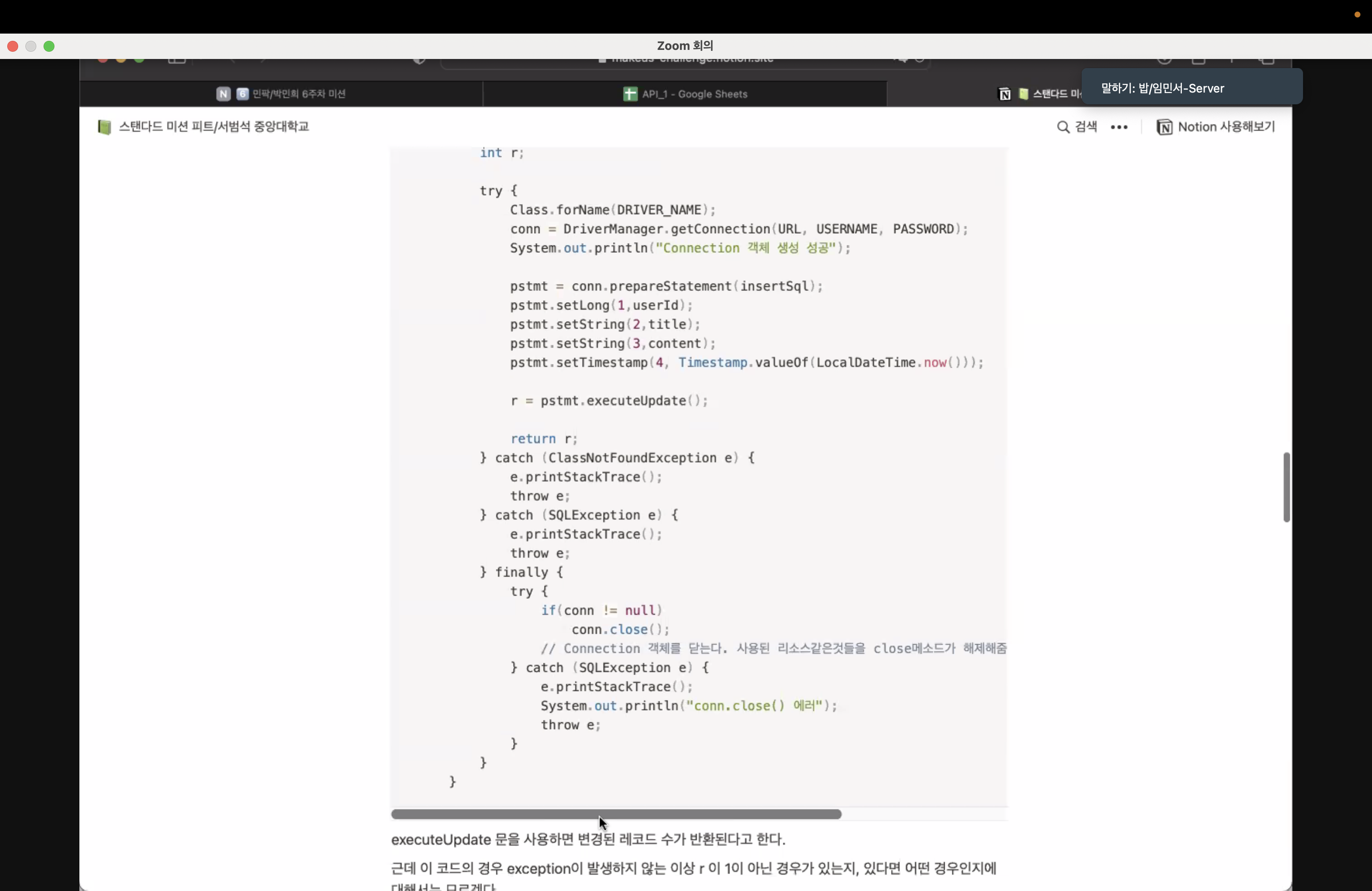Click the gray minimize button of Zoom window
Image resolution: width=1372 pixels, height=891 pixels.
(31, 46)
